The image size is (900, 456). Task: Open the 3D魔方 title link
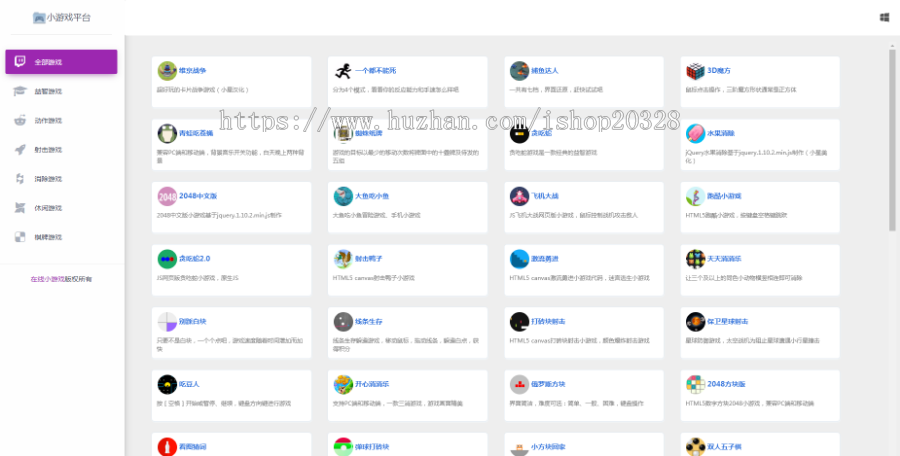point(719,71)
